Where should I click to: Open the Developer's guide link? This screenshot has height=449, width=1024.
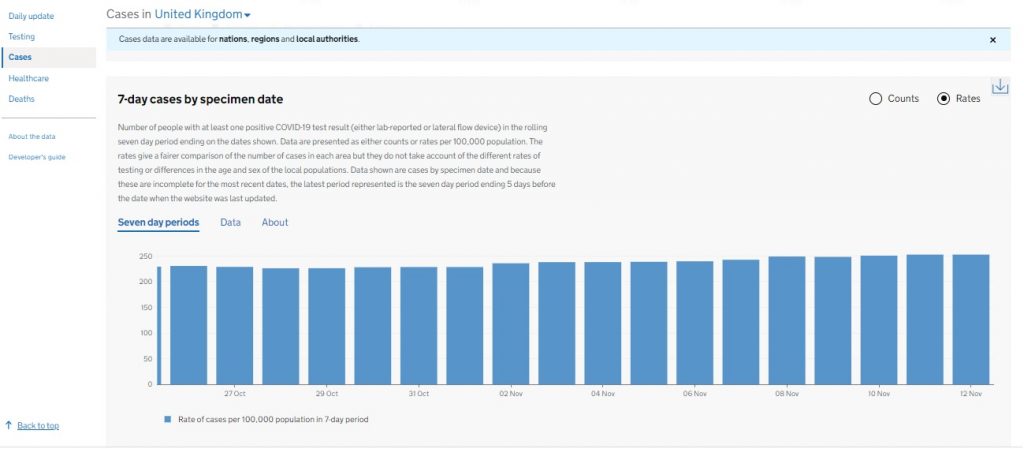37,157
